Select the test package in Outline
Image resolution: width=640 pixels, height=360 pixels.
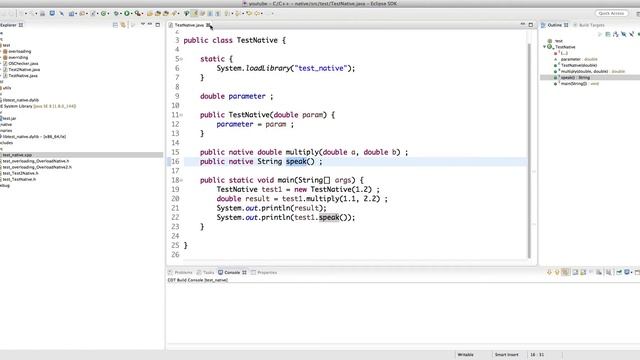tap(555, 41)
